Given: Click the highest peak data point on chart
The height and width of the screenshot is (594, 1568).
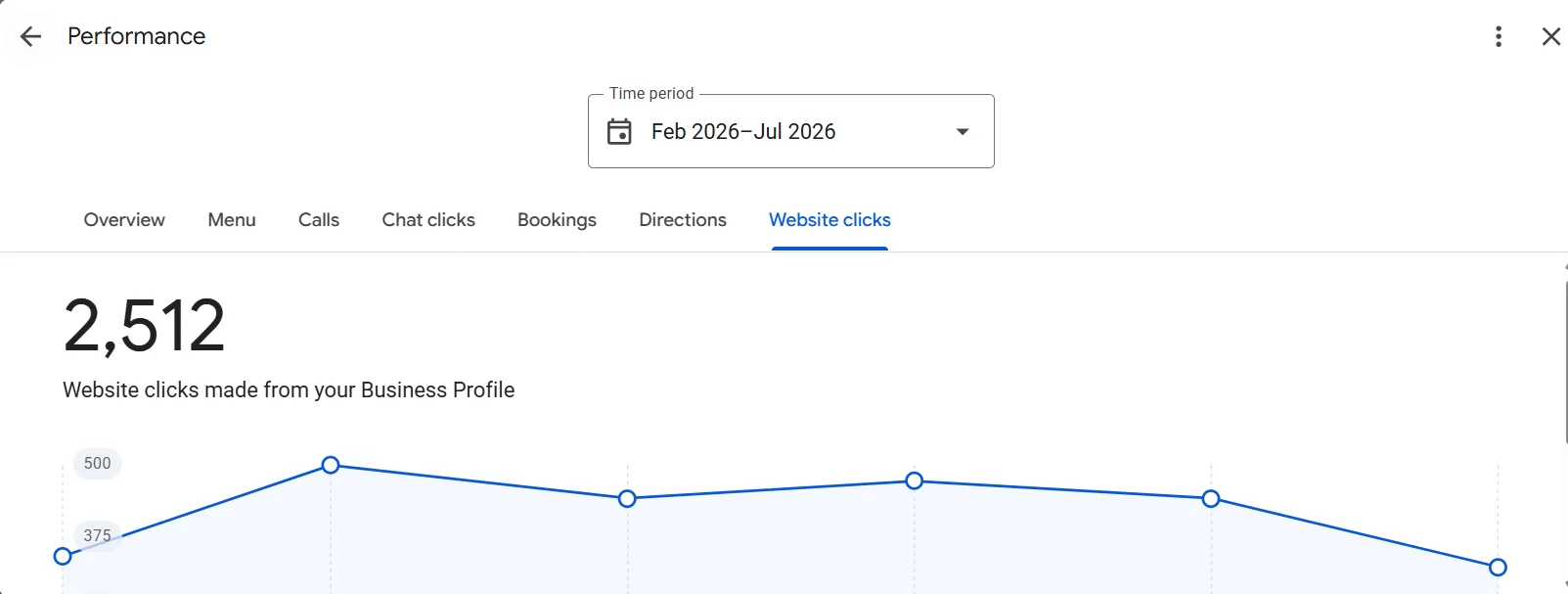Looking at the screenshot, I should pyautogui.click(x=331, y=465).
